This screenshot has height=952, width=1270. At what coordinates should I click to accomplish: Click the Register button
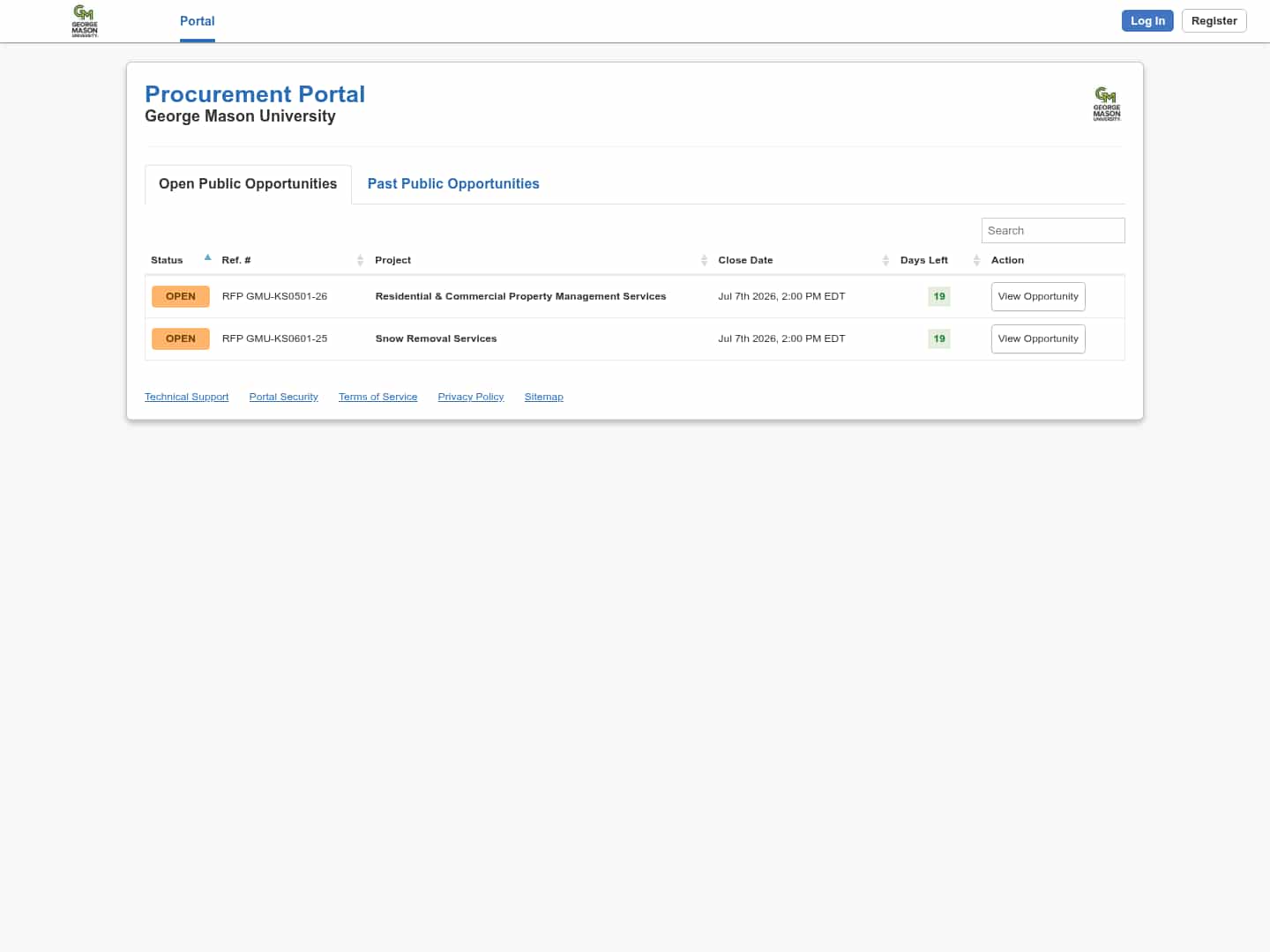pos(1214,21)
